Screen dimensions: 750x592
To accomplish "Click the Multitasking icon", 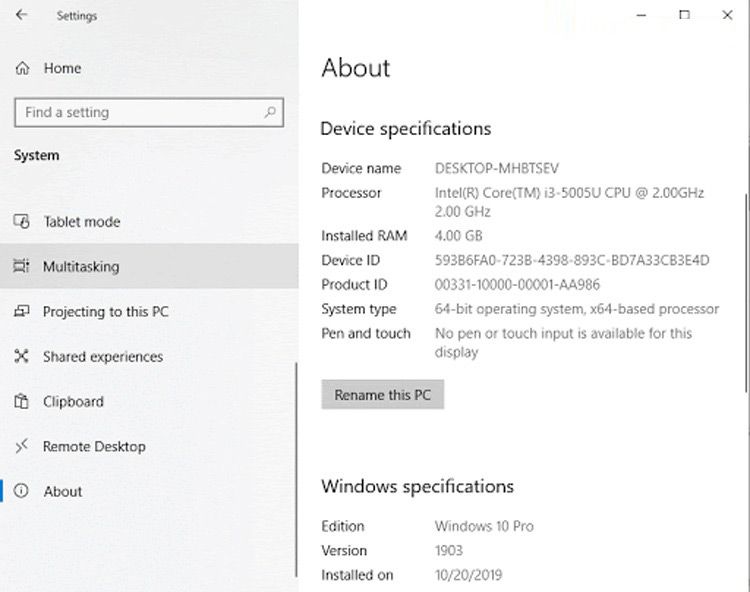I will (22, 266).
